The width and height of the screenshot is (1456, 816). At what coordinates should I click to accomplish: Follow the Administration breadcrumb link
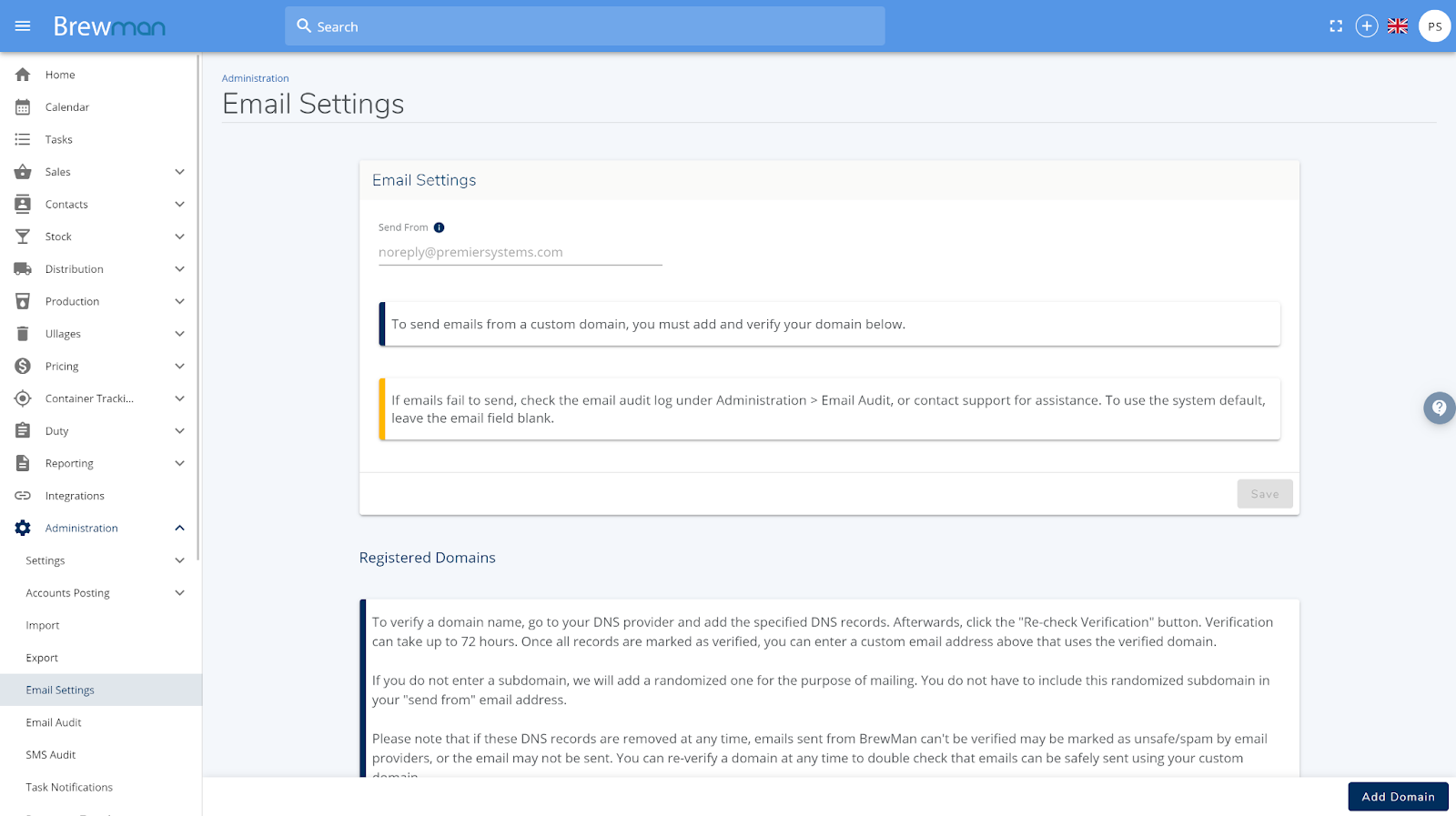click(256, 78)
